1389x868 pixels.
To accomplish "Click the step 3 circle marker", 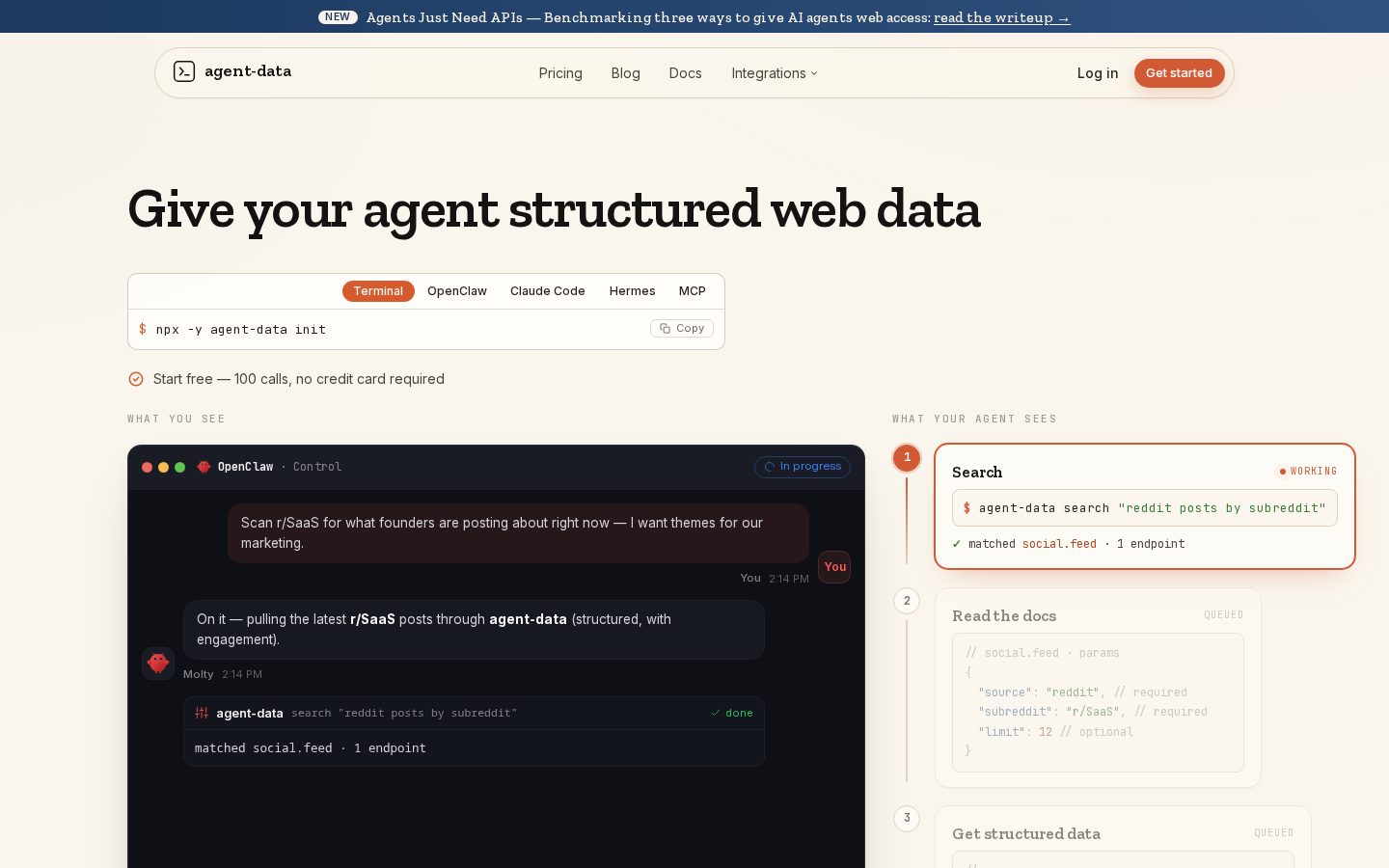I will 907,819.
